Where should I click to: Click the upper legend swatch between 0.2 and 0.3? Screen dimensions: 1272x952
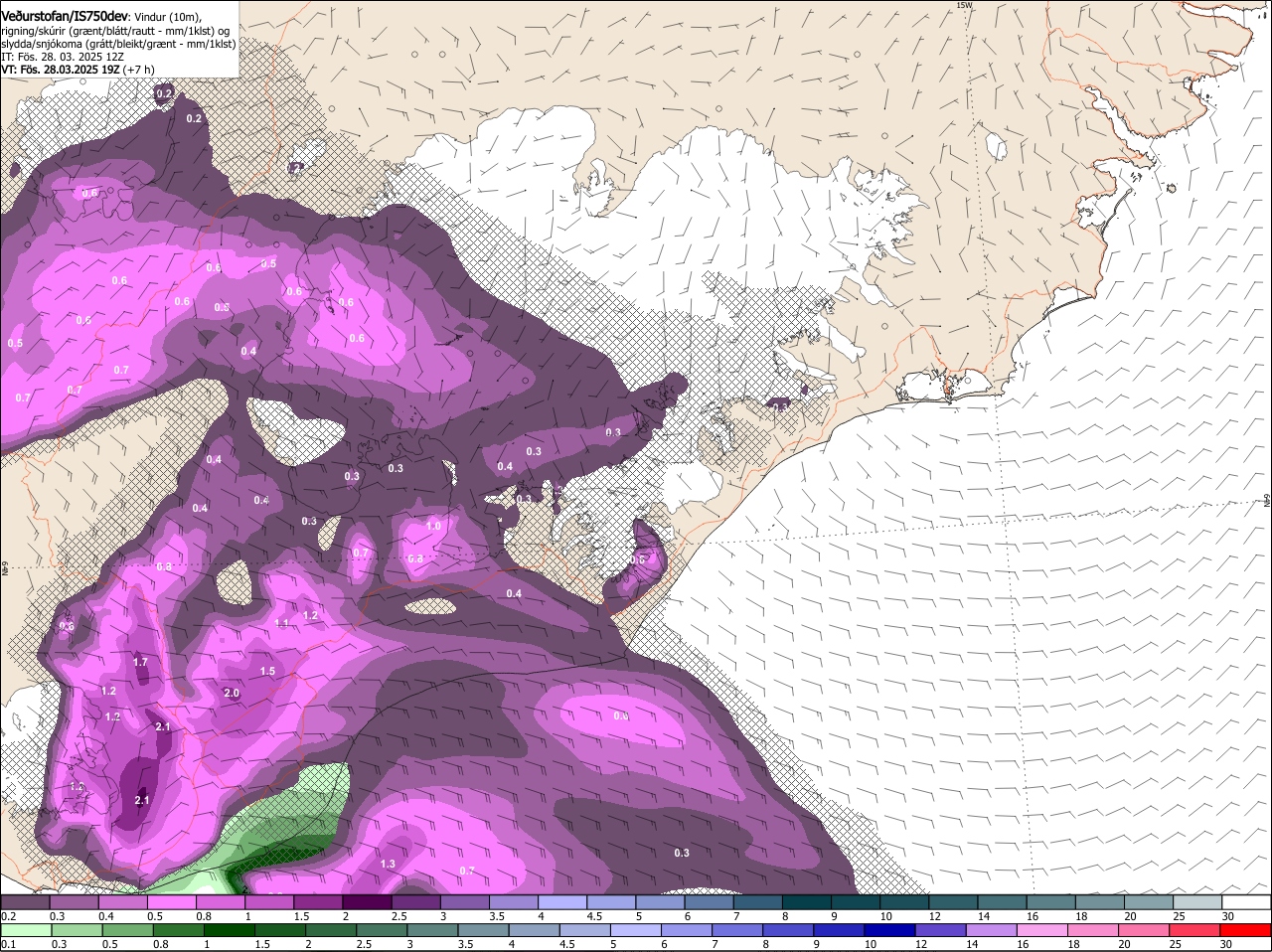(x=25, y=902)
